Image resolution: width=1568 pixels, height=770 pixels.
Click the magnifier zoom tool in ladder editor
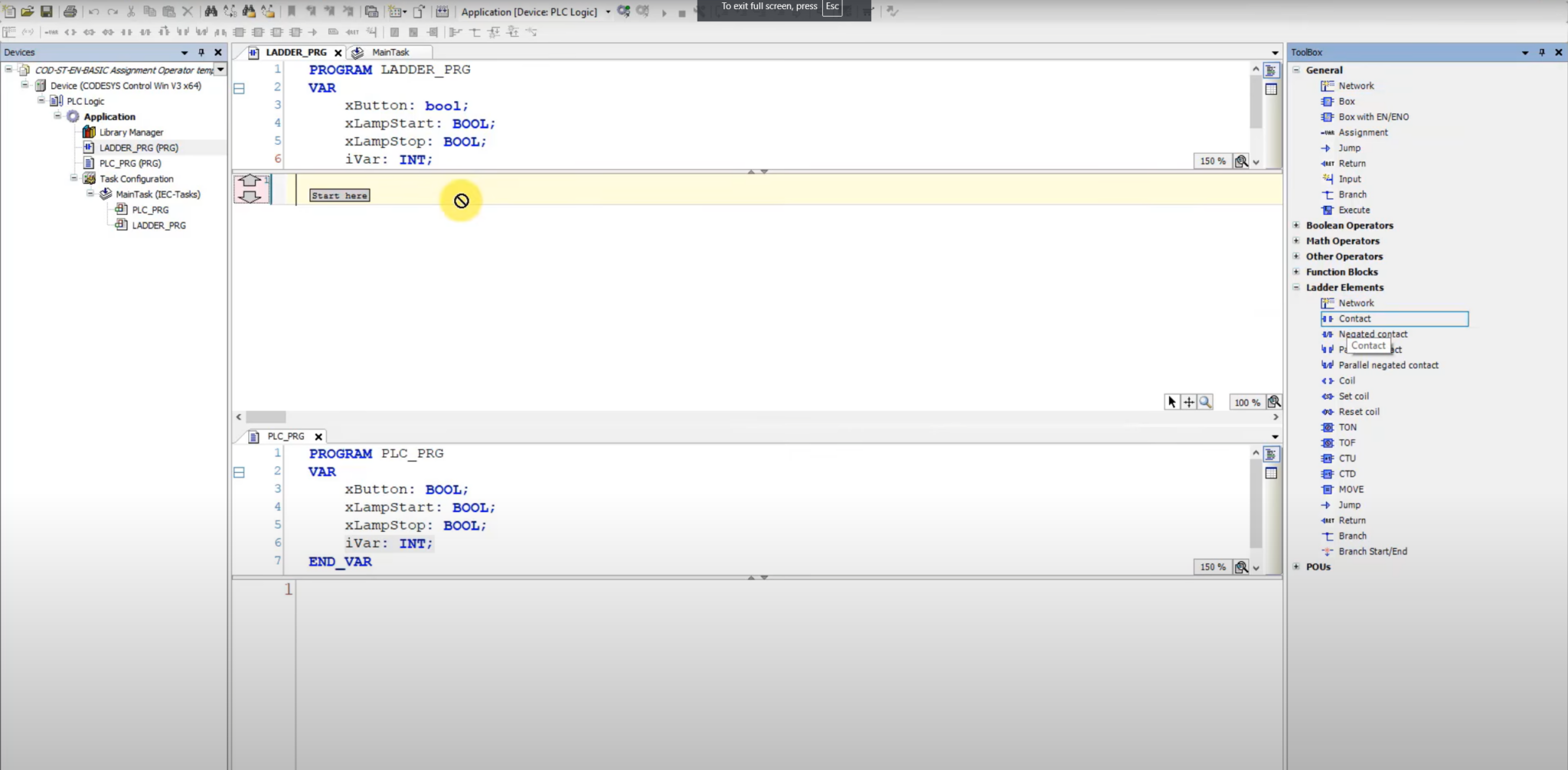pos(1205,402)
